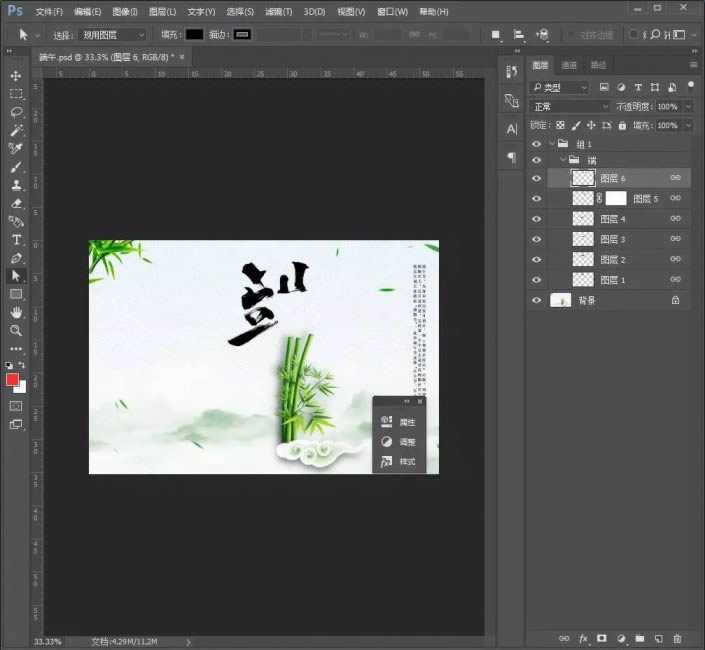Toggle visibility of 图层 6
Screen dimensions: 705x650
(537, 178)
